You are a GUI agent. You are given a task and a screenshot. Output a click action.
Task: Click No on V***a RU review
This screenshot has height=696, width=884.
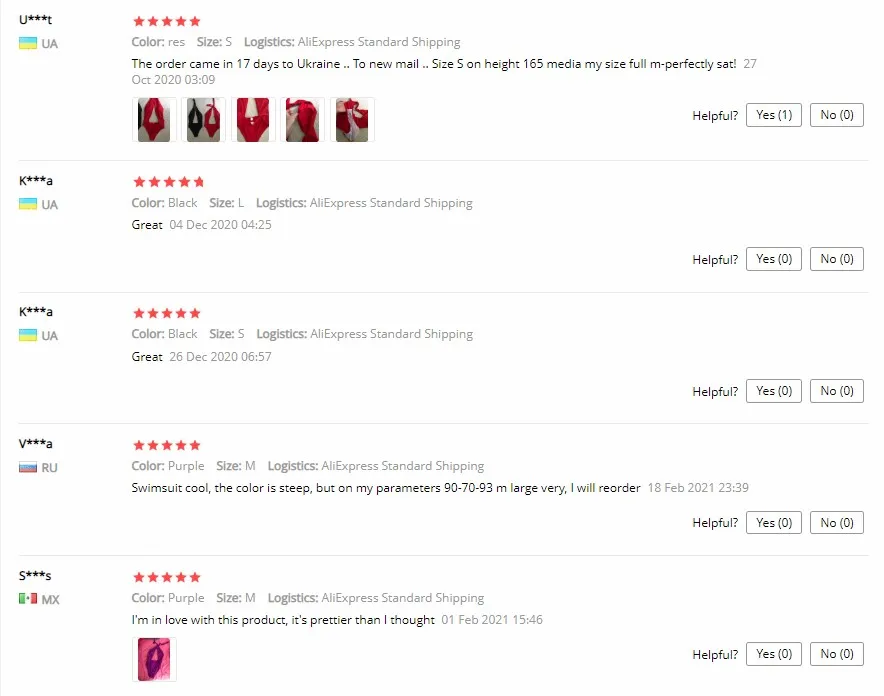tap(837, 523)
